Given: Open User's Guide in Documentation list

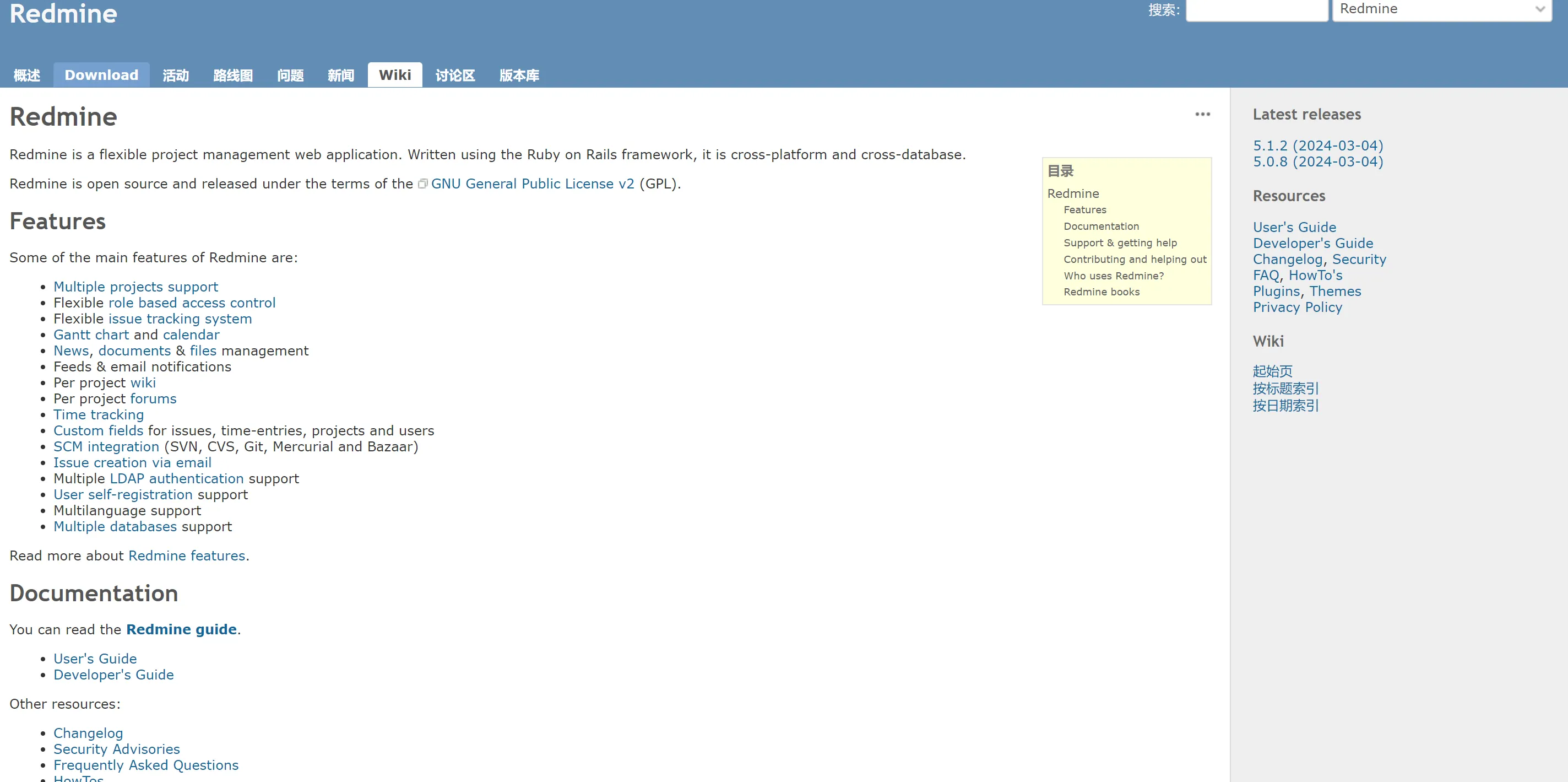Looking at the screenshot, I should pyautogui.click(x=95, y=659).
